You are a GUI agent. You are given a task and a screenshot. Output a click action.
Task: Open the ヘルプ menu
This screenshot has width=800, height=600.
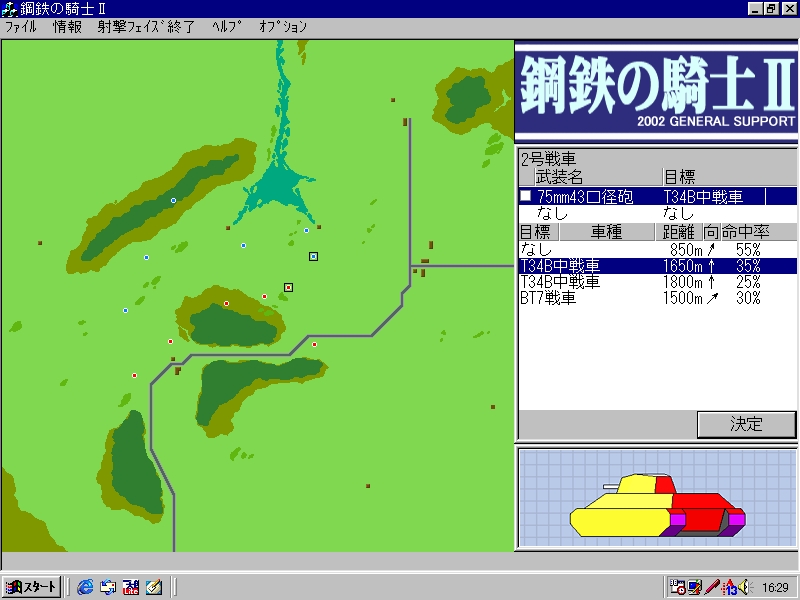227,27
